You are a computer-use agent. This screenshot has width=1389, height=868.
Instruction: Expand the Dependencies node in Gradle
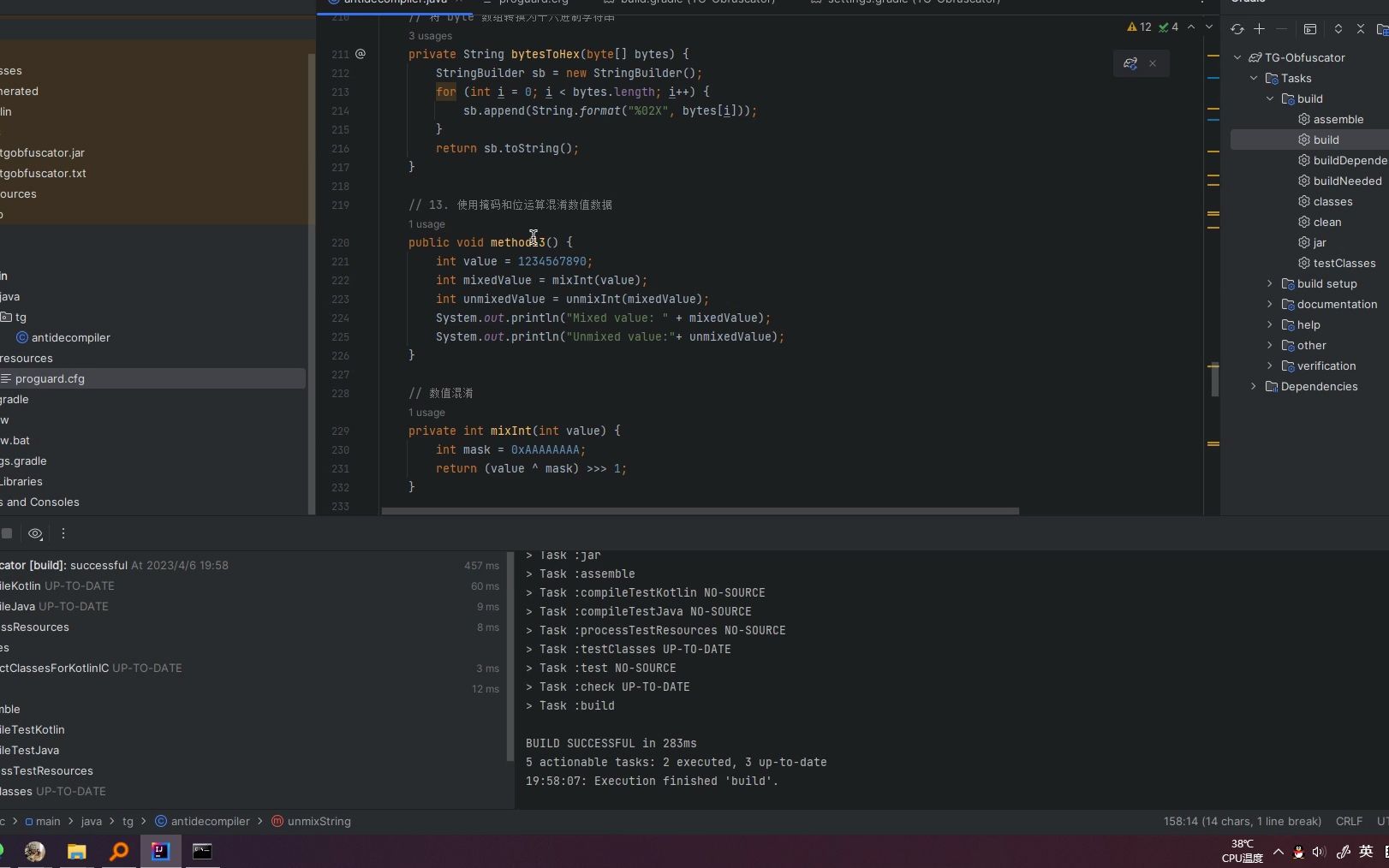click(x=1254, y=386)
